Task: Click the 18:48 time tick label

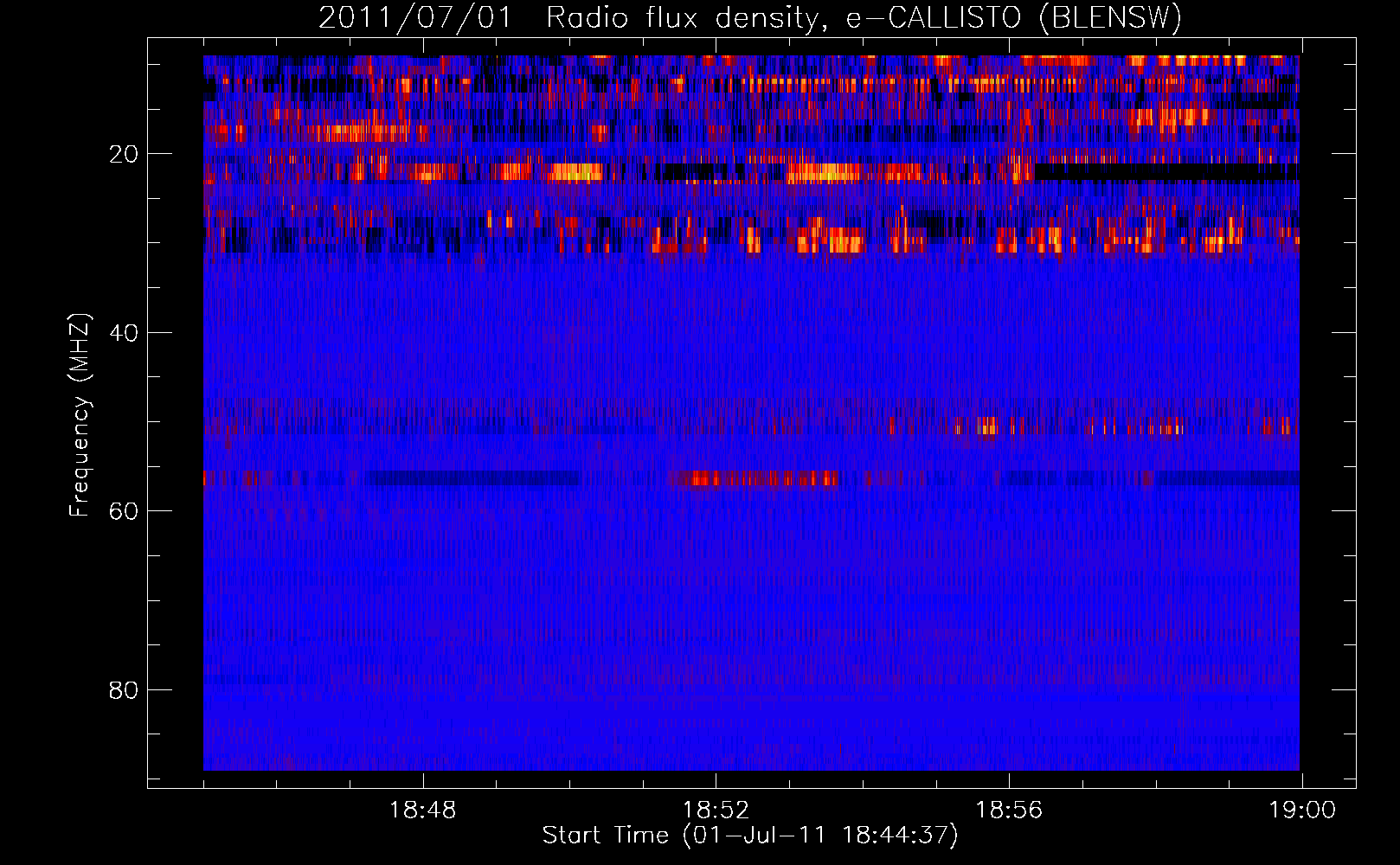Action: point(422,811)
